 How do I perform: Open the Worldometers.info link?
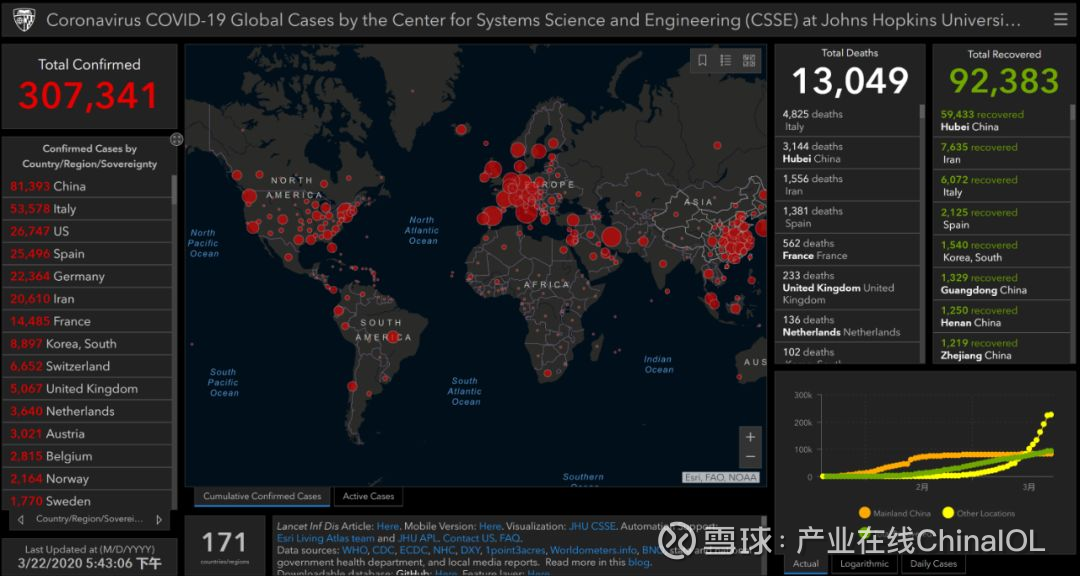[x=593, y=551]
